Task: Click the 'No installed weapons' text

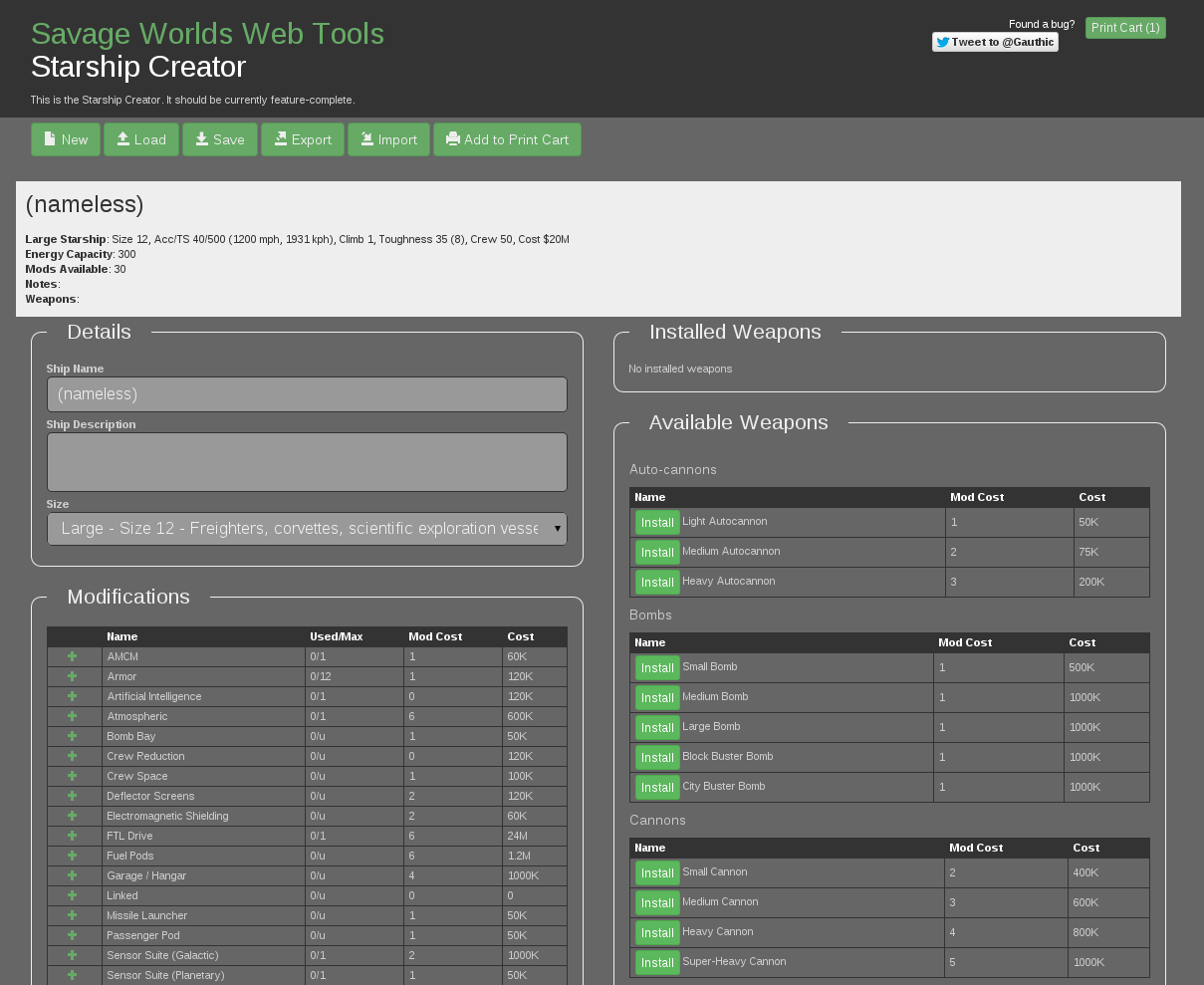Action: pos(680,369)
